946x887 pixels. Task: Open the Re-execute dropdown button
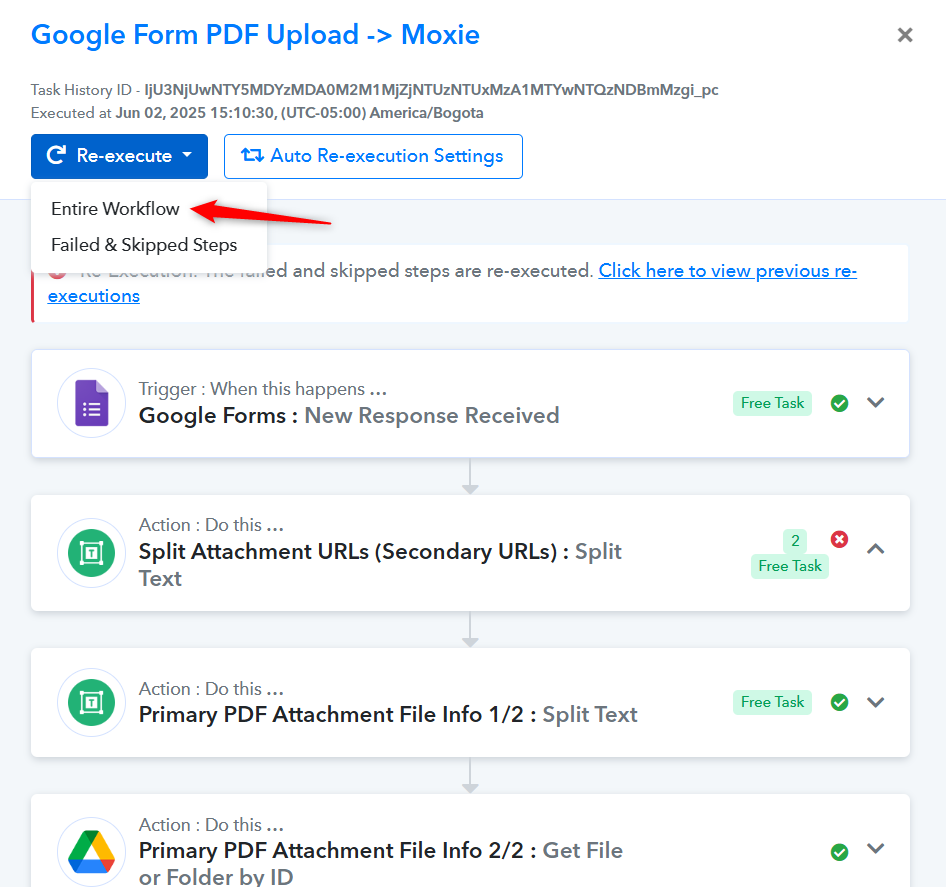pyautogui.click(x=119, y=156)
